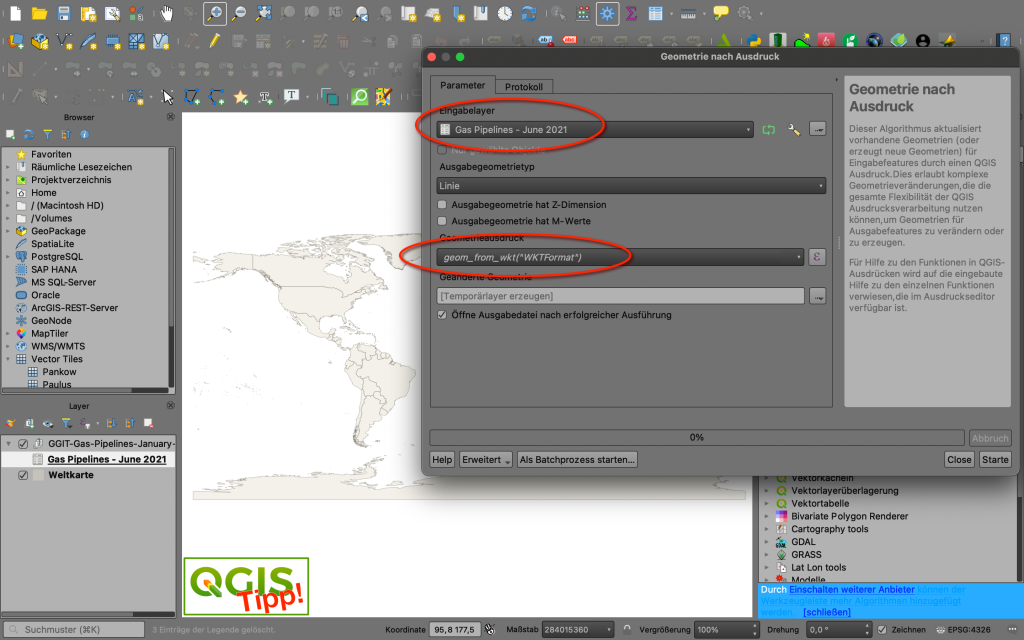Expand the GeoPackage browser node
Viewport: 1024px width, 640px height.
pyautogui.click(x=8, y=231)
